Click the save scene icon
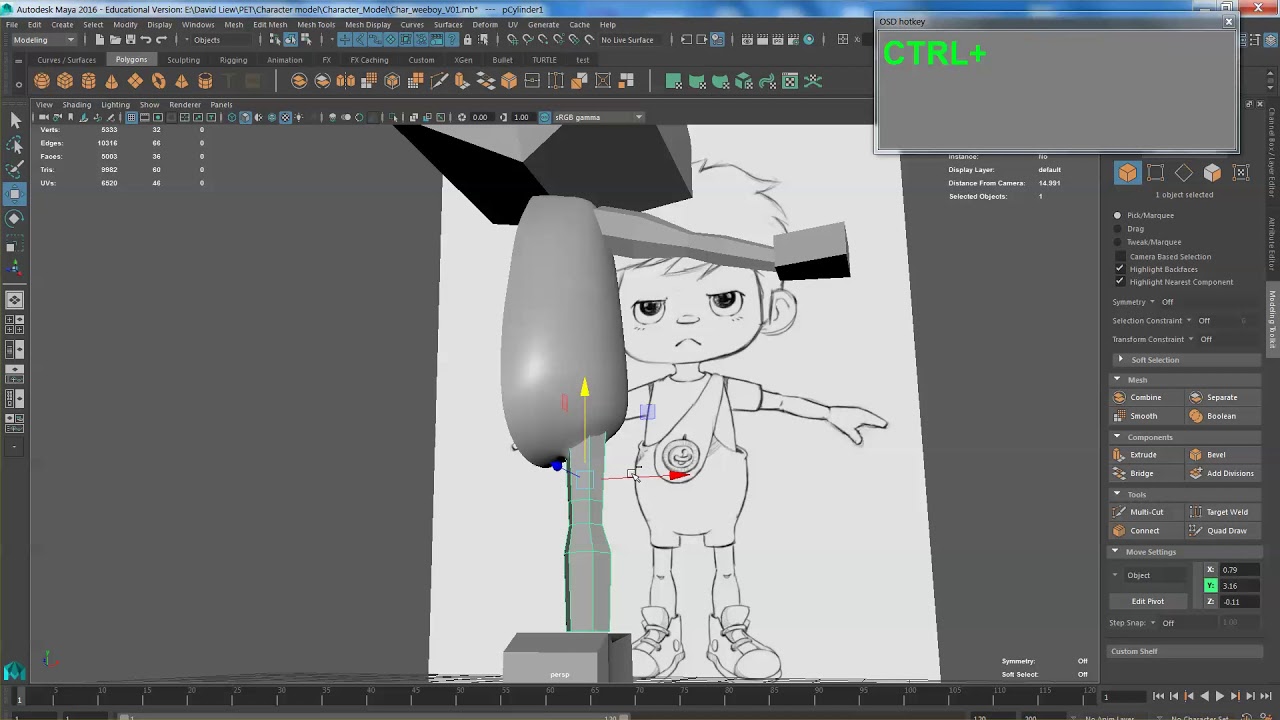Viewport: 1280px width, 720px height. [x=130, y=40]
